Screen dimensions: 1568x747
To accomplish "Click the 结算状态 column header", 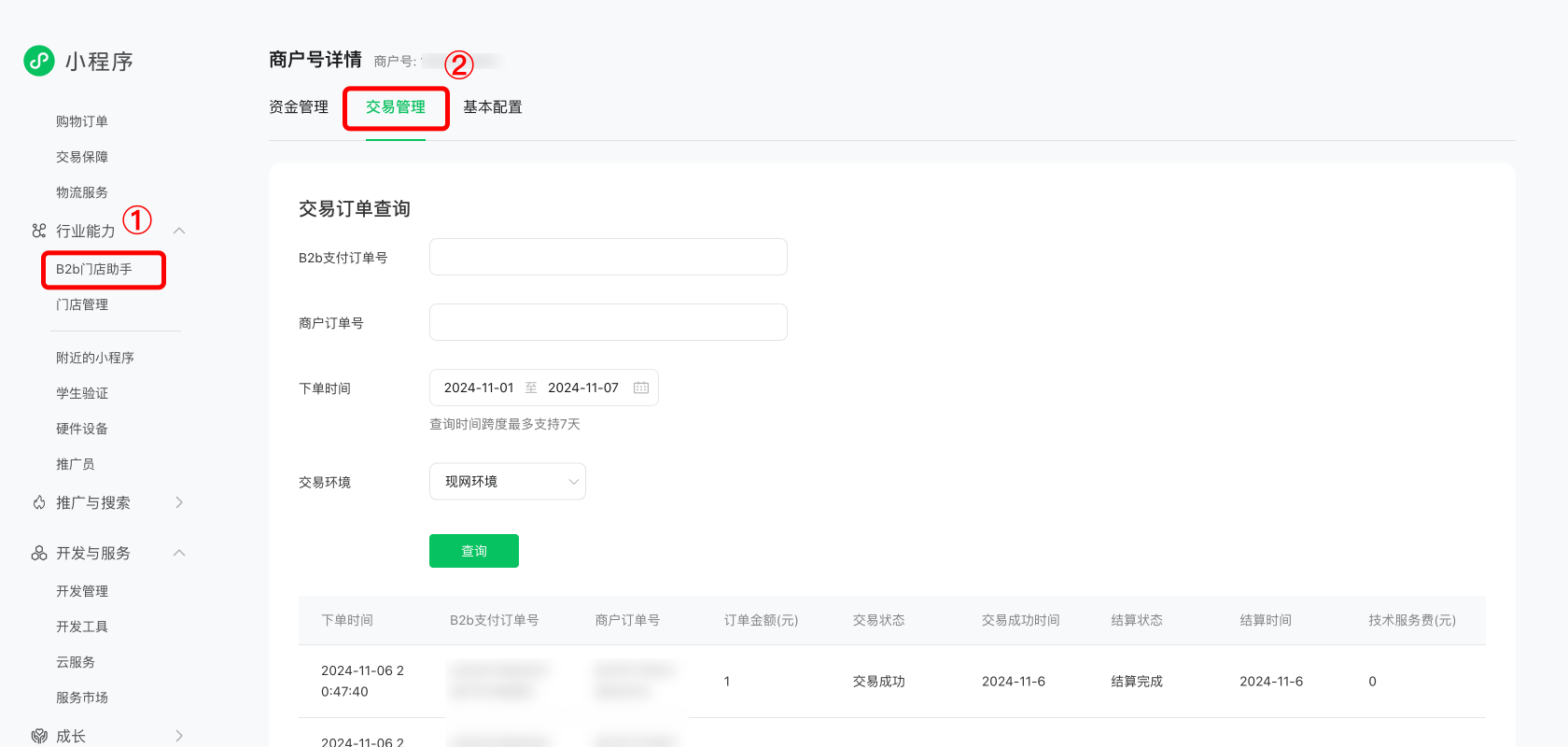I will click(x=1137, y=620).
